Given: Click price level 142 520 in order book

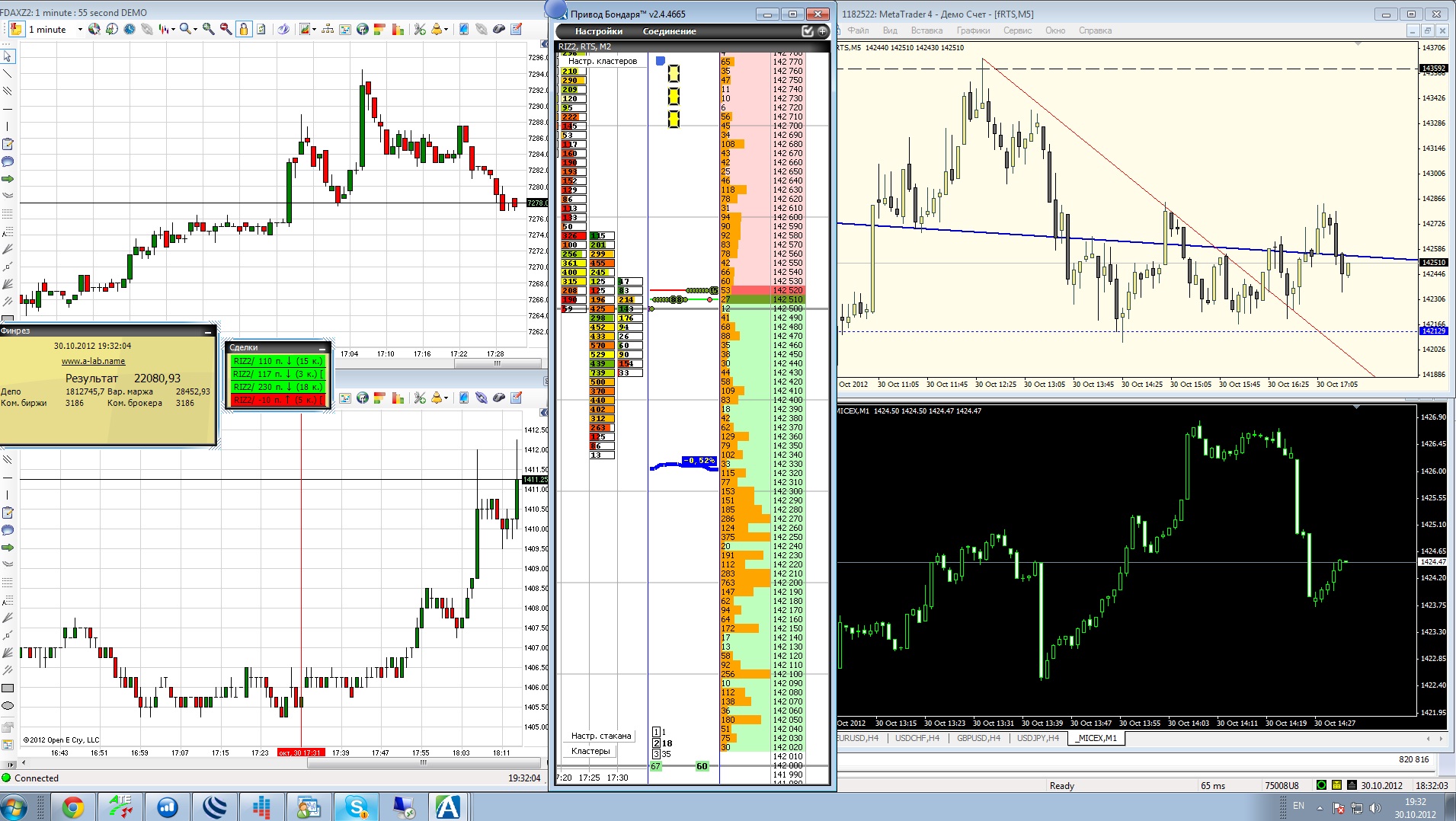Looking at the screenshot, I should [788, 290].
